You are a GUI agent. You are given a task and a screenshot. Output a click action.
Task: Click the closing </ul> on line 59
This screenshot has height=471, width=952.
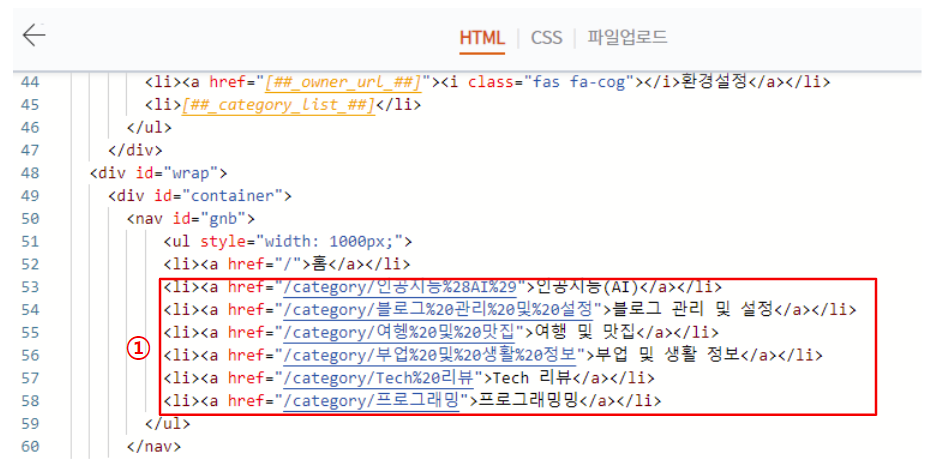pyautogui.click(x=168, y=424)
